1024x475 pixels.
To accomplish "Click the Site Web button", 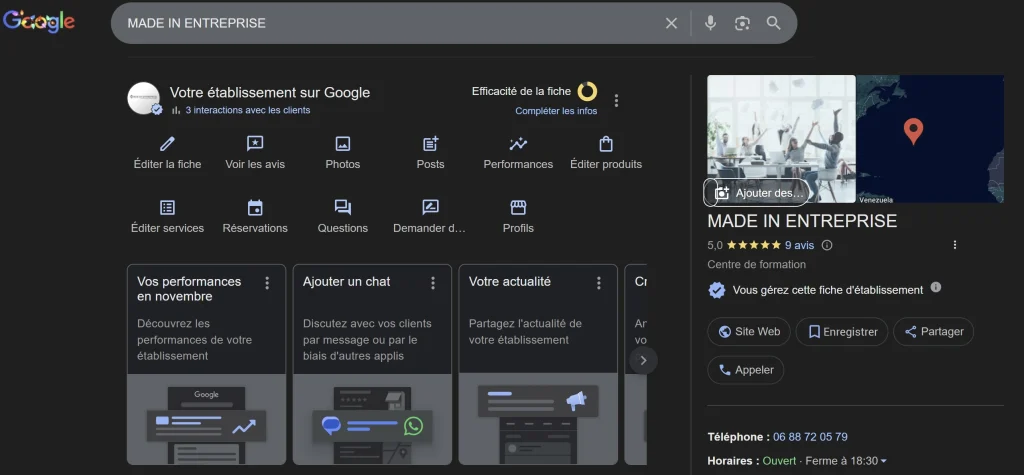I will coord(749,332).
